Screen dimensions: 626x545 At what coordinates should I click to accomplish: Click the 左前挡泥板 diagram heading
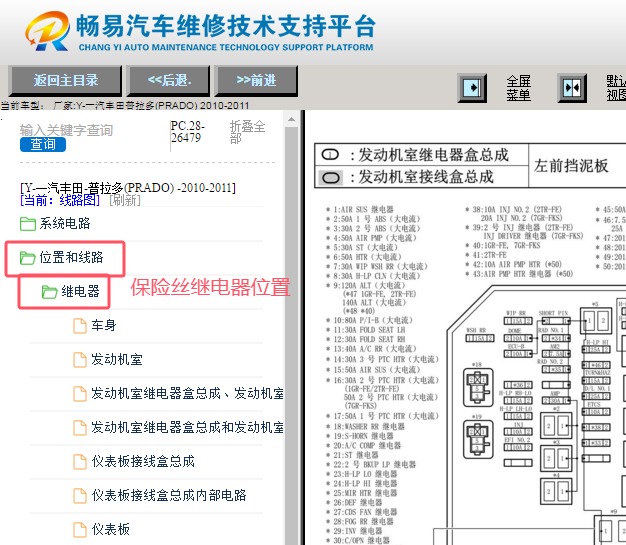tap(571, 165)
